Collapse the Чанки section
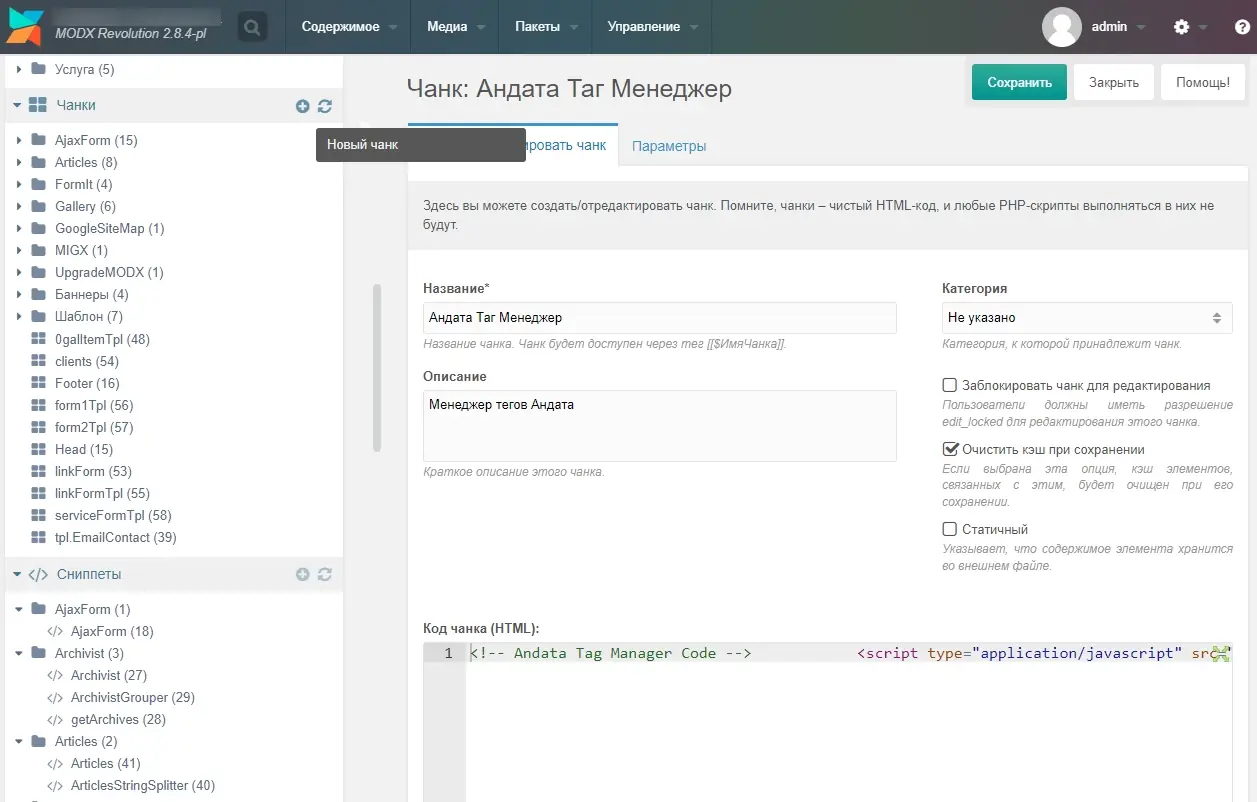 (17, 105)
